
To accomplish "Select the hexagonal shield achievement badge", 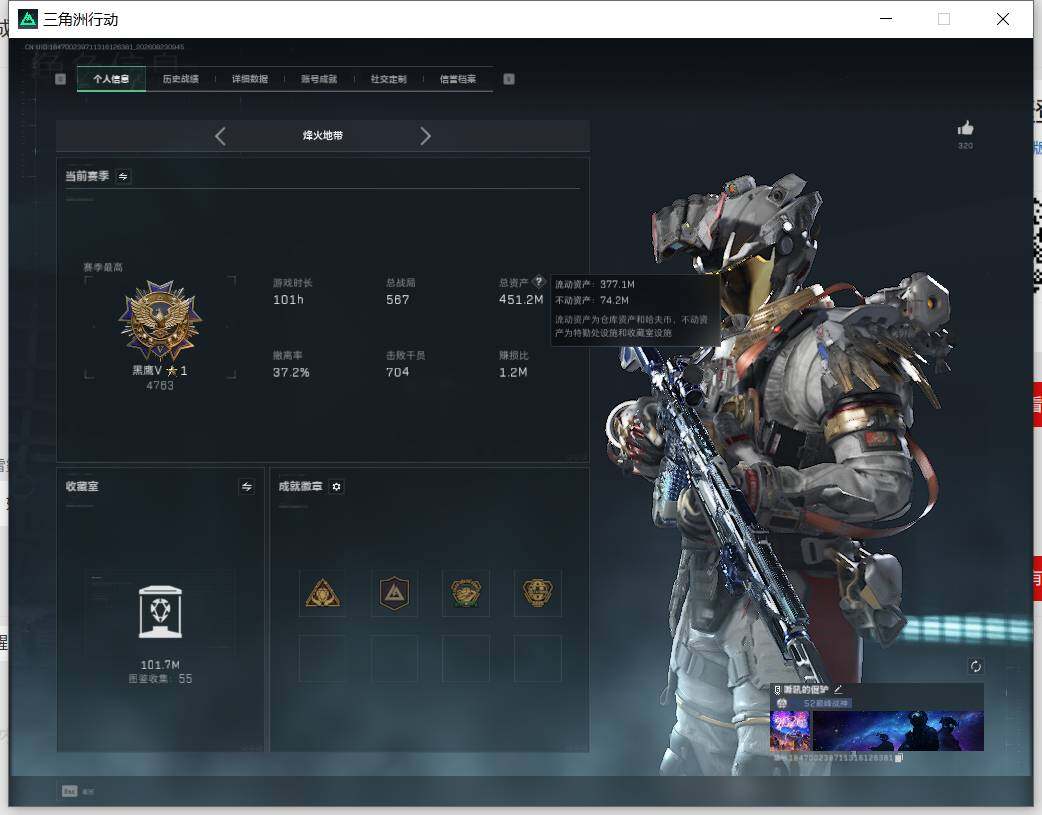I will (x=394, y=593).
